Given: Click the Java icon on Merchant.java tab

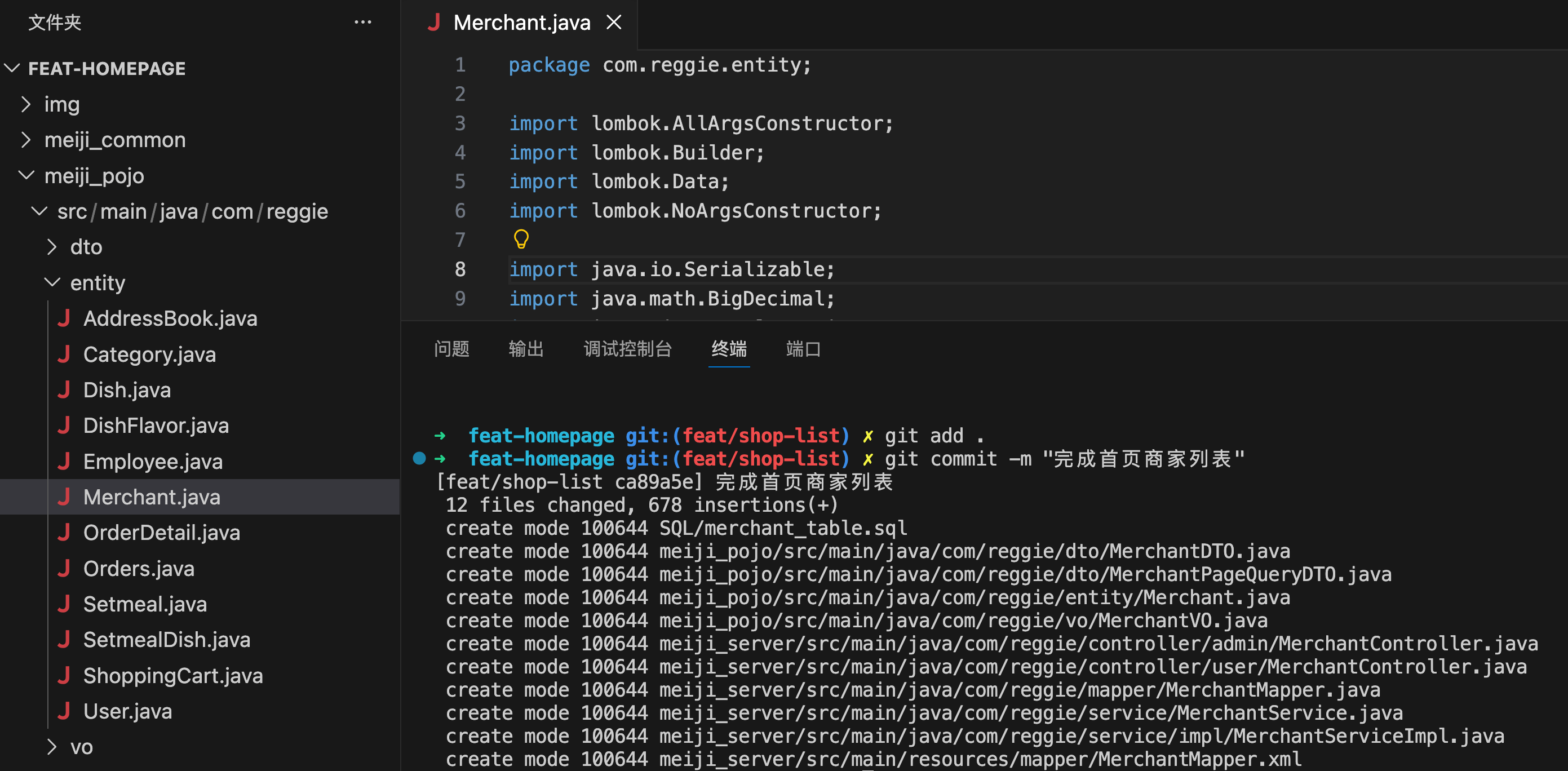Looking at the screenshot, I should pos(434,23).
